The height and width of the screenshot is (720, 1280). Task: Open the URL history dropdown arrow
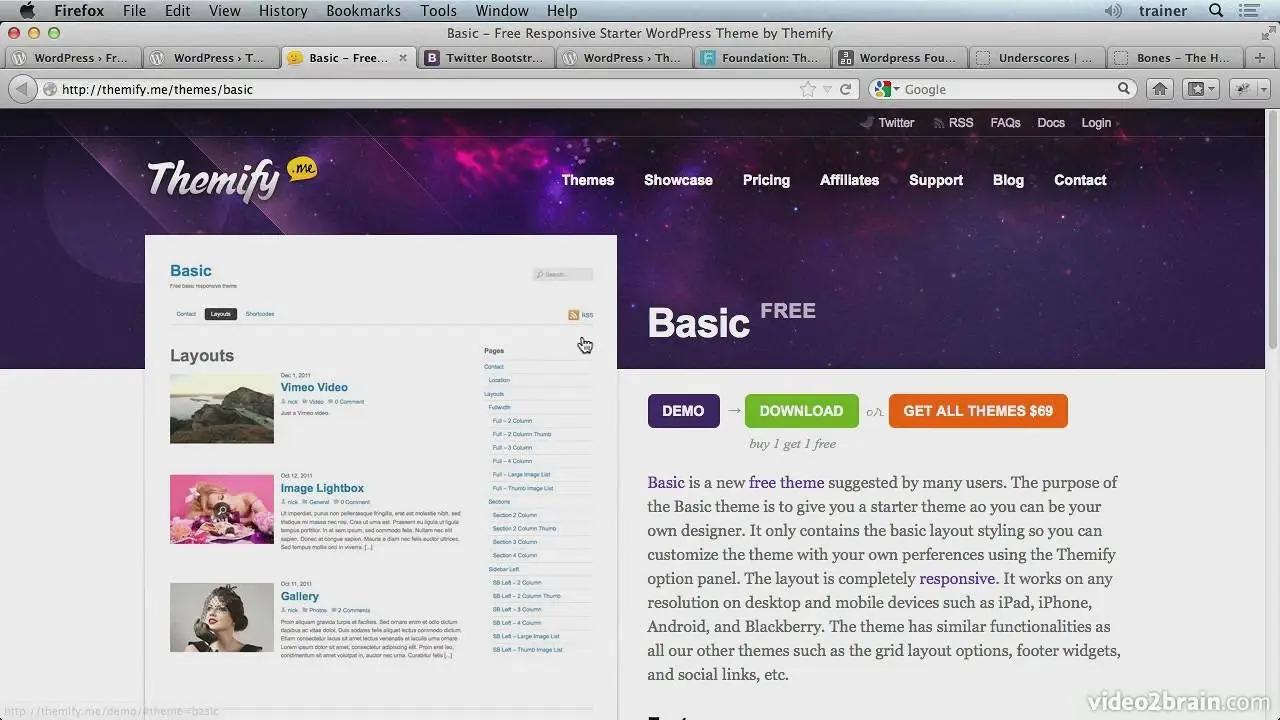827,90
